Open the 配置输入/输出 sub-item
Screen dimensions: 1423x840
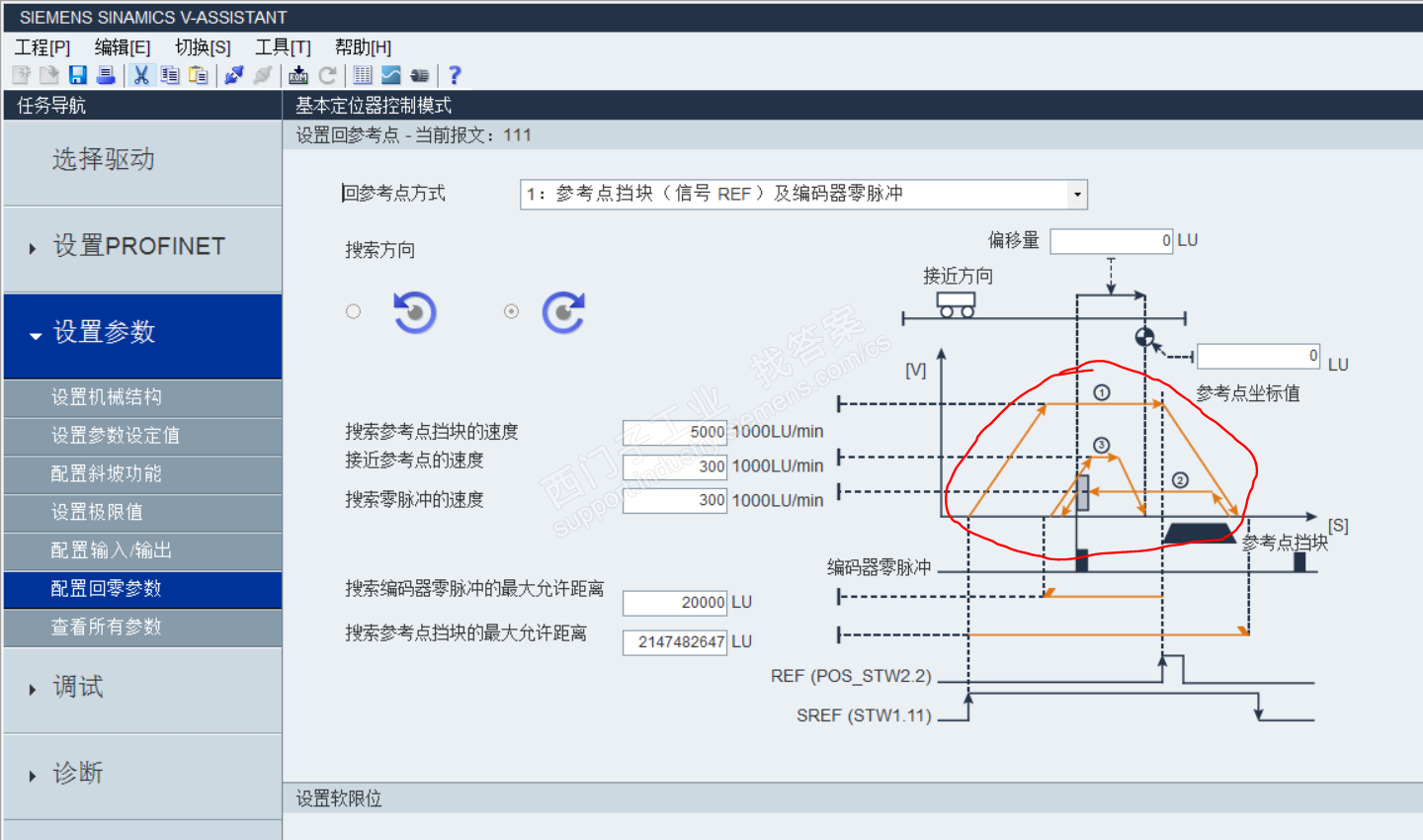(x=142, y=550)
